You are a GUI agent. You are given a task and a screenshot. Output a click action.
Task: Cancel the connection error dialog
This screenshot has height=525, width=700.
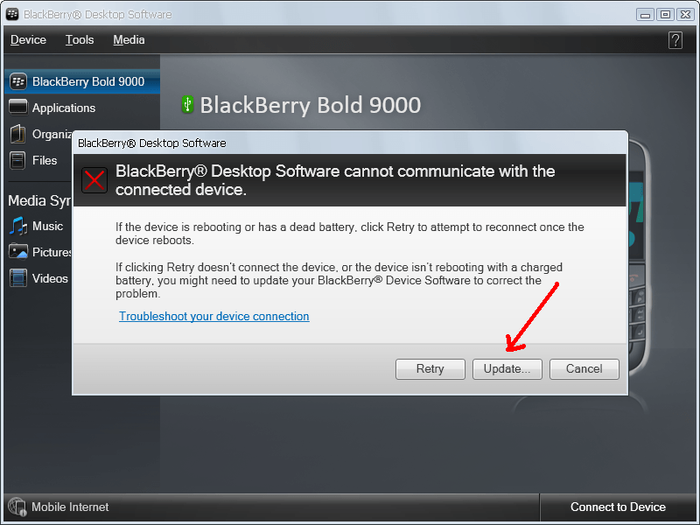[x=584, y=369]
